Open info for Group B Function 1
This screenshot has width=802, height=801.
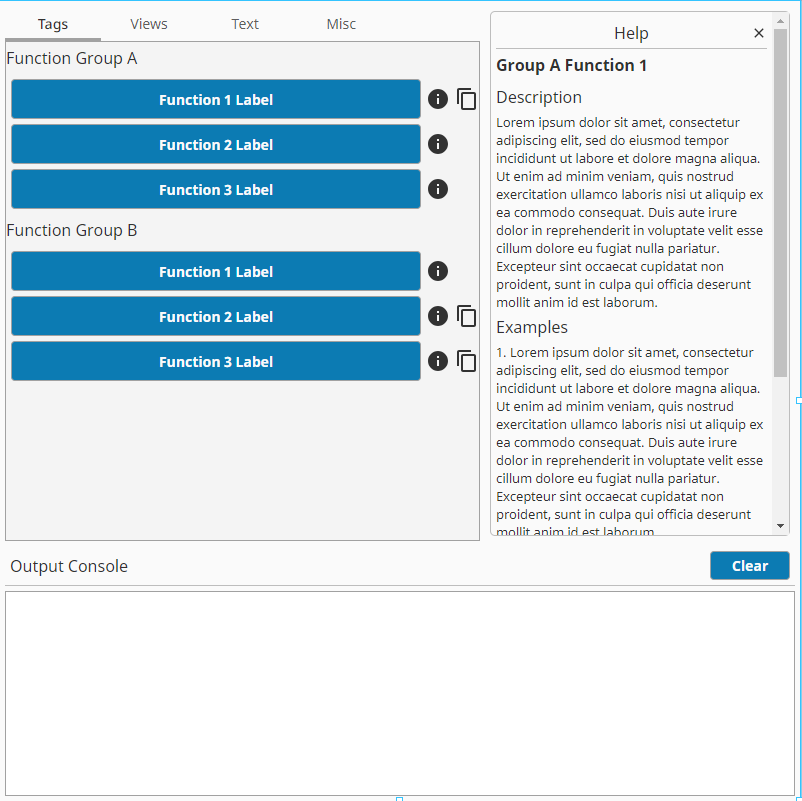pos(438,271)
